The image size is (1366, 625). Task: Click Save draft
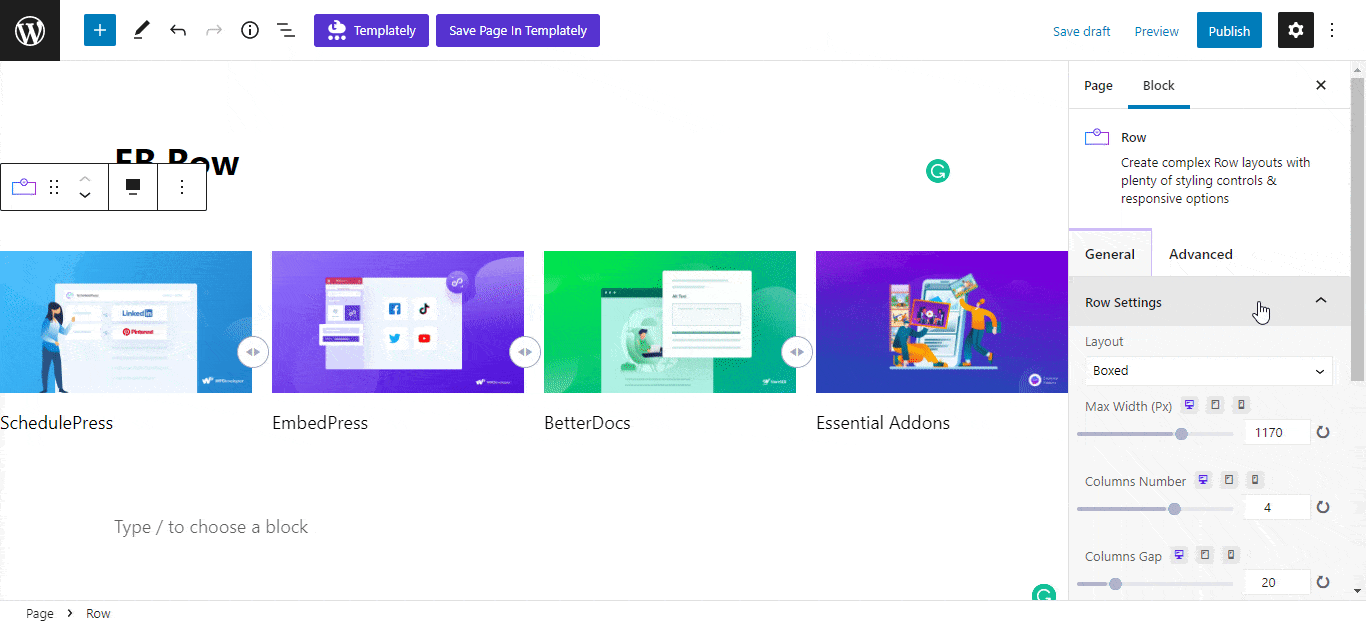tap(1082, 31)
